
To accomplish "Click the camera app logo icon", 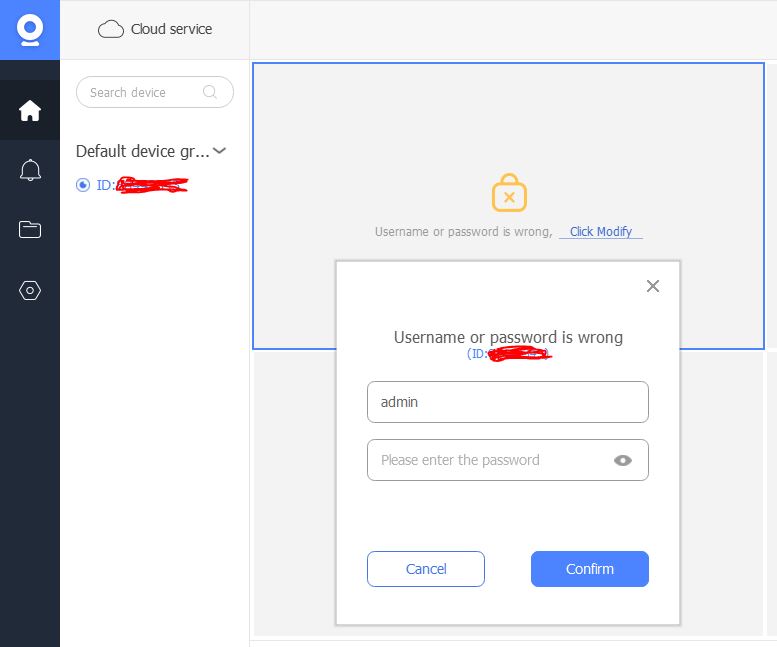I will tap(30, 29).
